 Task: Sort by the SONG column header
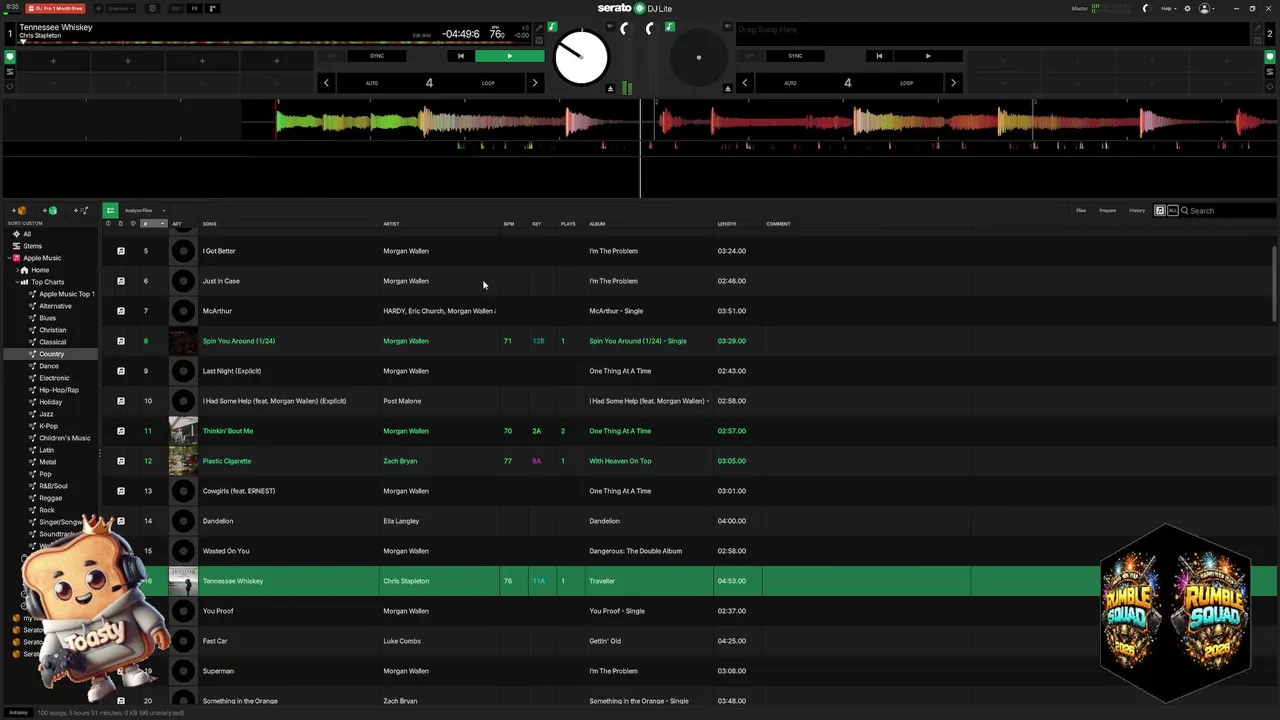click(210, 224)
